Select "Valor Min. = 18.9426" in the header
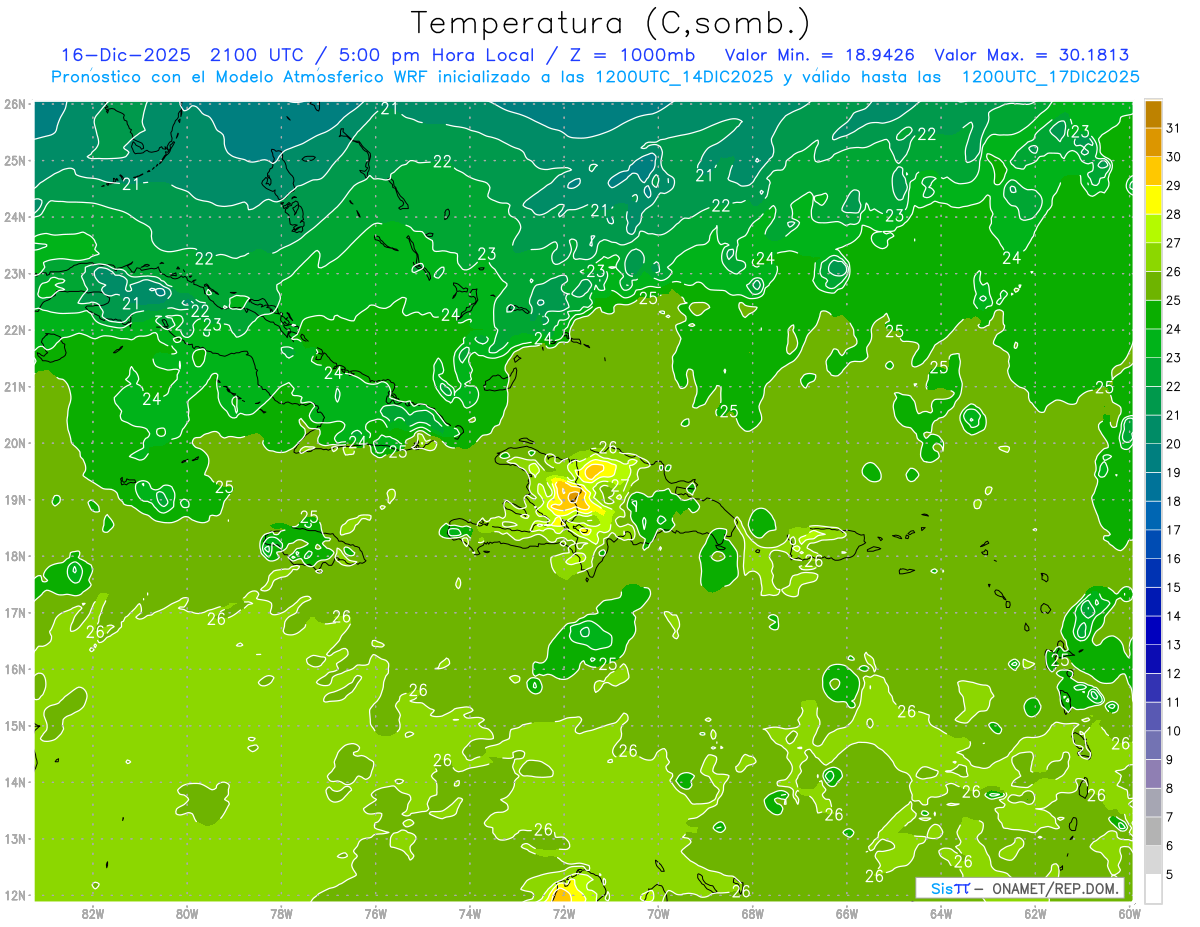The image size is (1200, 927). click(x=820, y=55)
